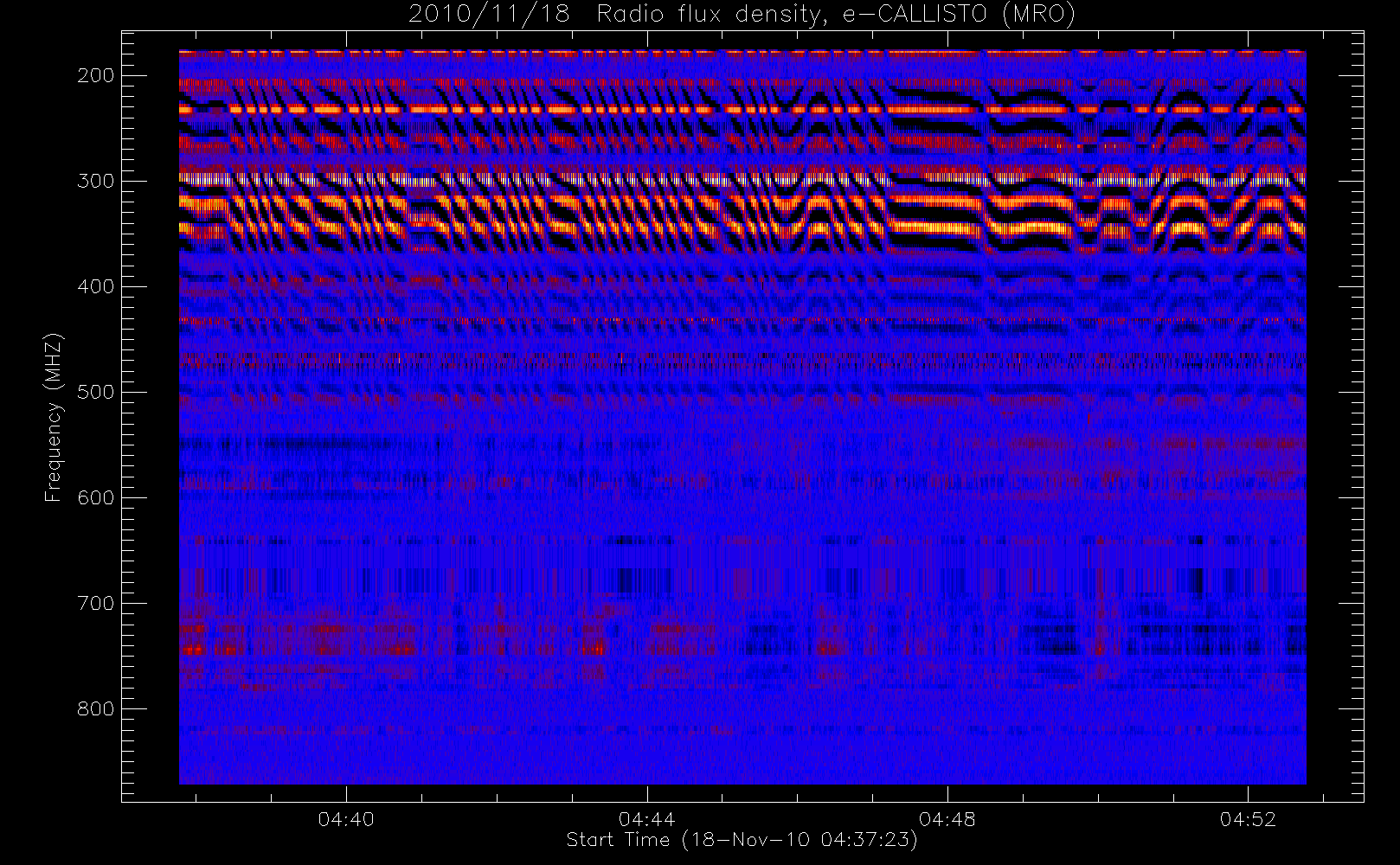
Task: Click the 04:44 time tick label
Action: 646,819
